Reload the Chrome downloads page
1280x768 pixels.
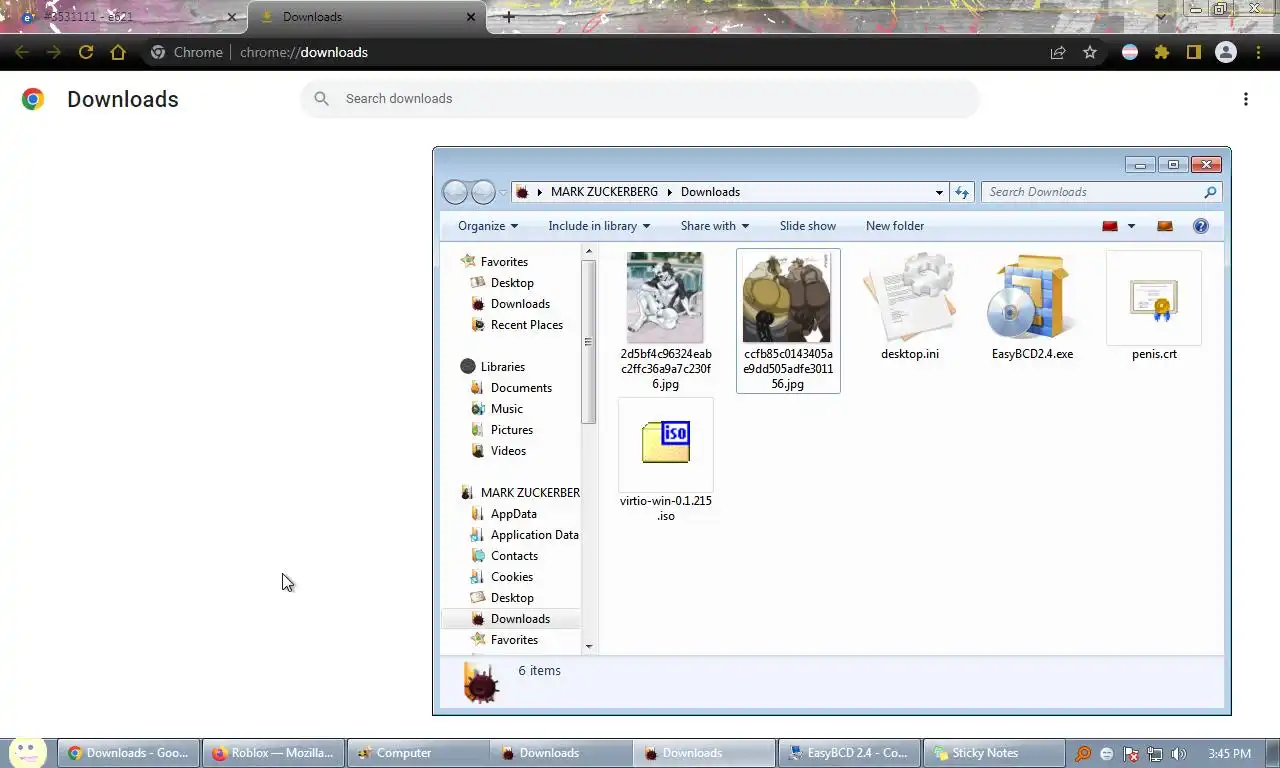point(86,52)
